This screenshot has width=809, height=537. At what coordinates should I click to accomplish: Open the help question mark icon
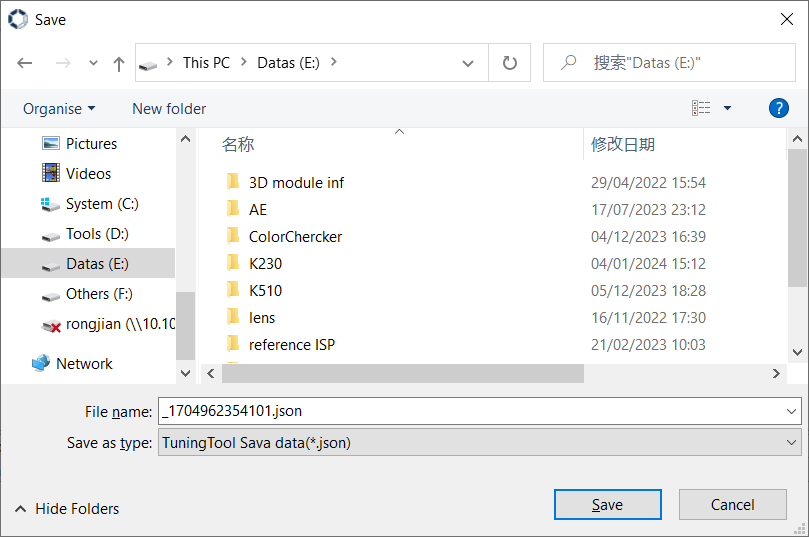778,108
